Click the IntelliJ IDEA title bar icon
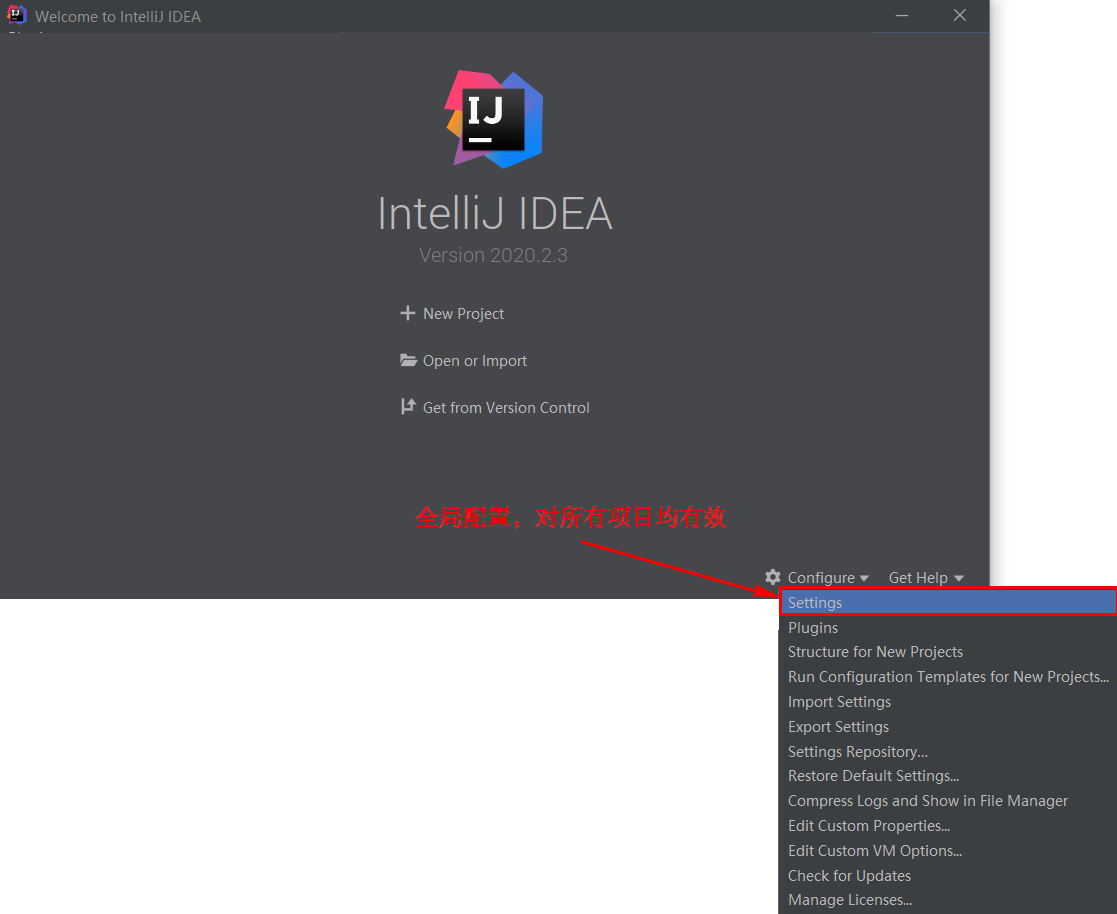Image resolution: width=1117 pixels, height=914 pixels. [16, 15]
